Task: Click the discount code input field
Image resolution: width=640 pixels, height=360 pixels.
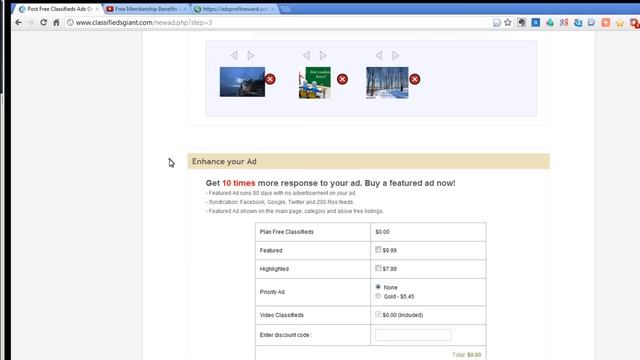Action: pos(413,335)
